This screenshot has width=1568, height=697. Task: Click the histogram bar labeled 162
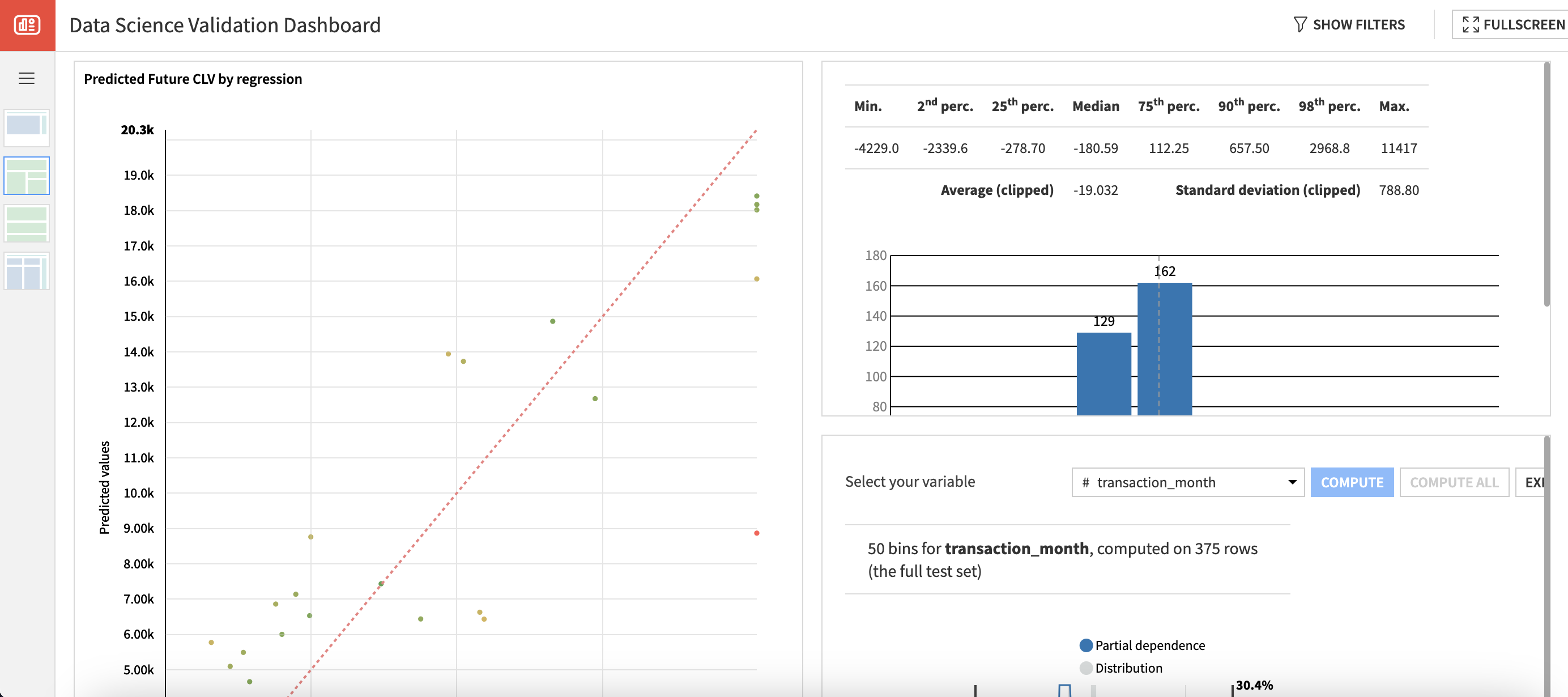(1164, 349)
